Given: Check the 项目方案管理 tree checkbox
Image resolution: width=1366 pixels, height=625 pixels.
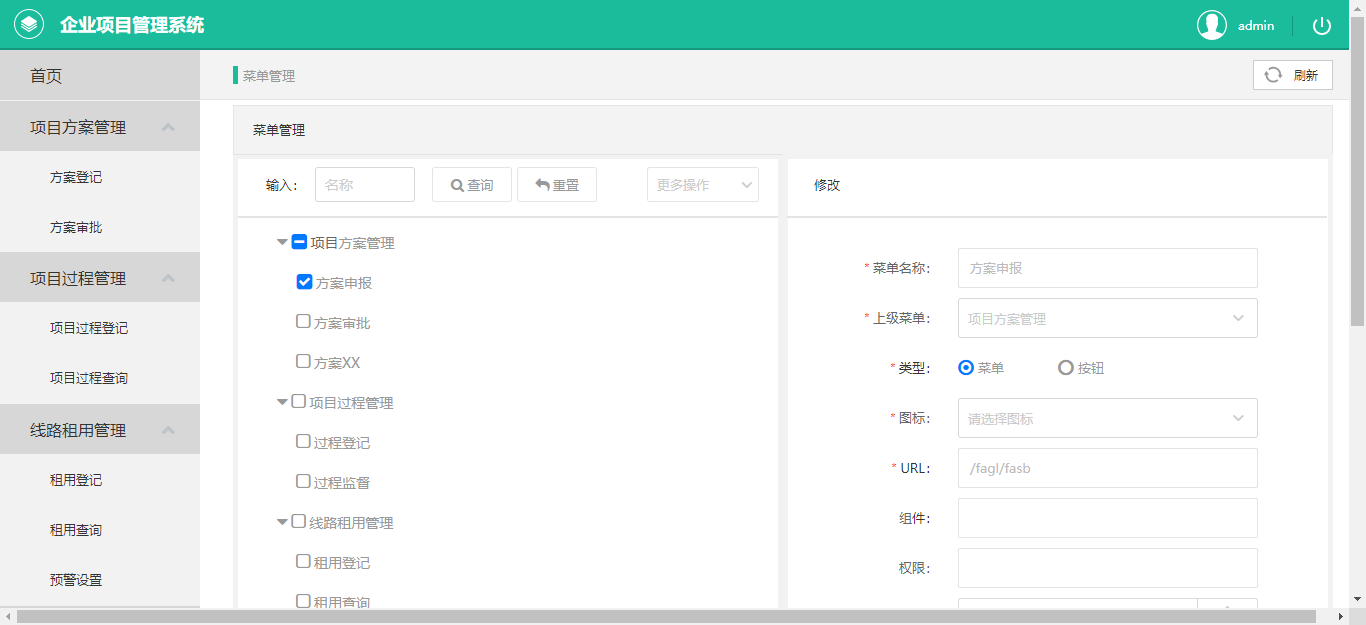Looking at the screenshot, I should (299, 242).
